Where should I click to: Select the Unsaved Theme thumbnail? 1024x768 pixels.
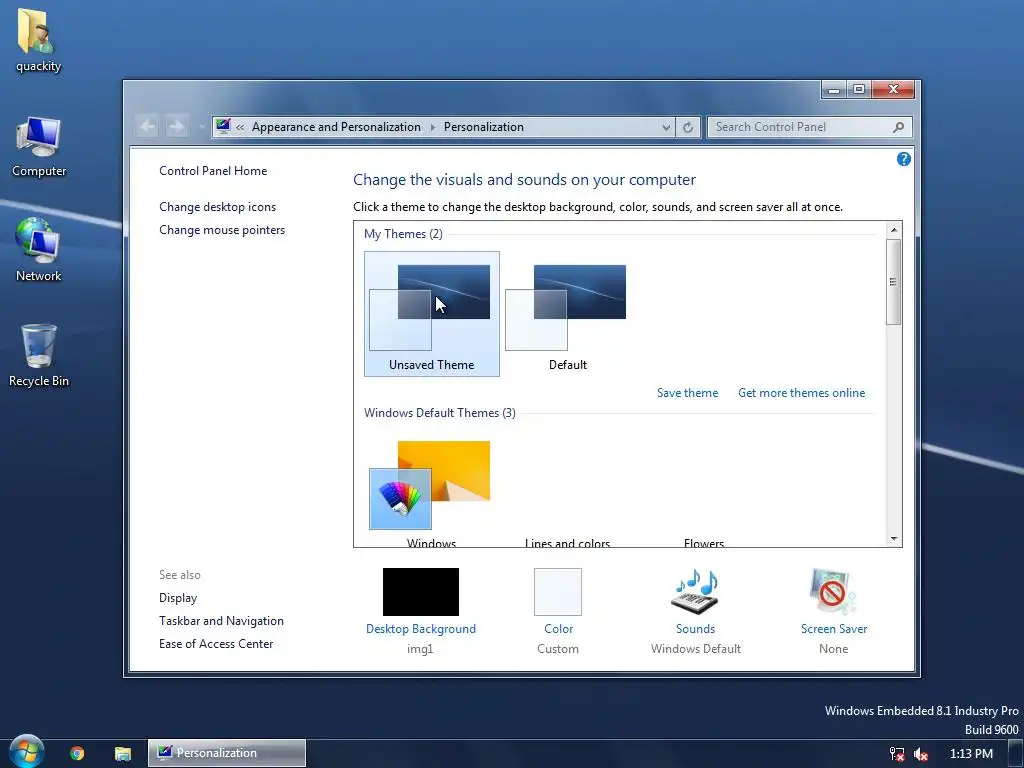click(432, 313)
